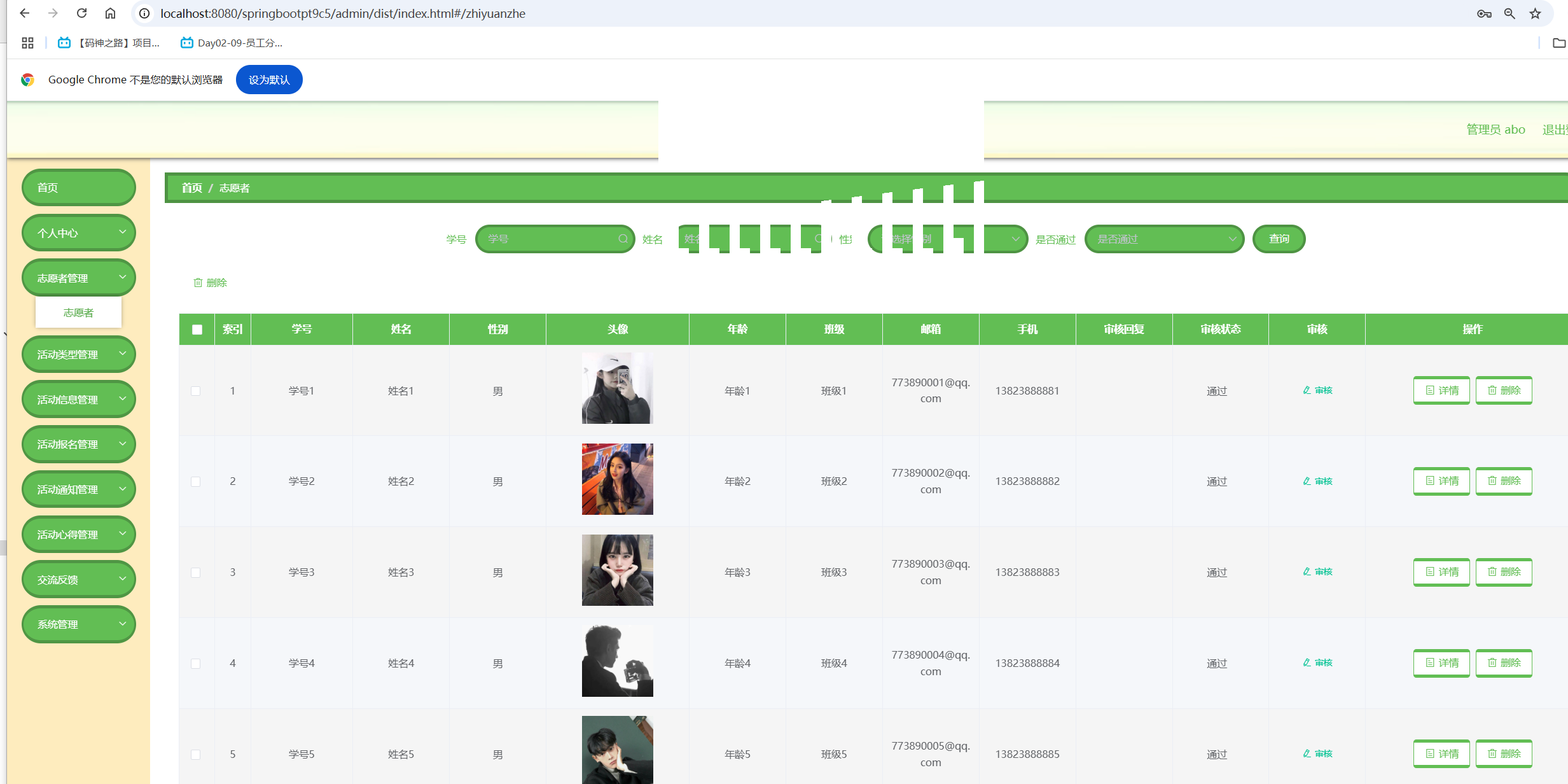Open the 是否通过 dropdown filter
Viewport: 1568px width, 784px height.
point(1164,239)
